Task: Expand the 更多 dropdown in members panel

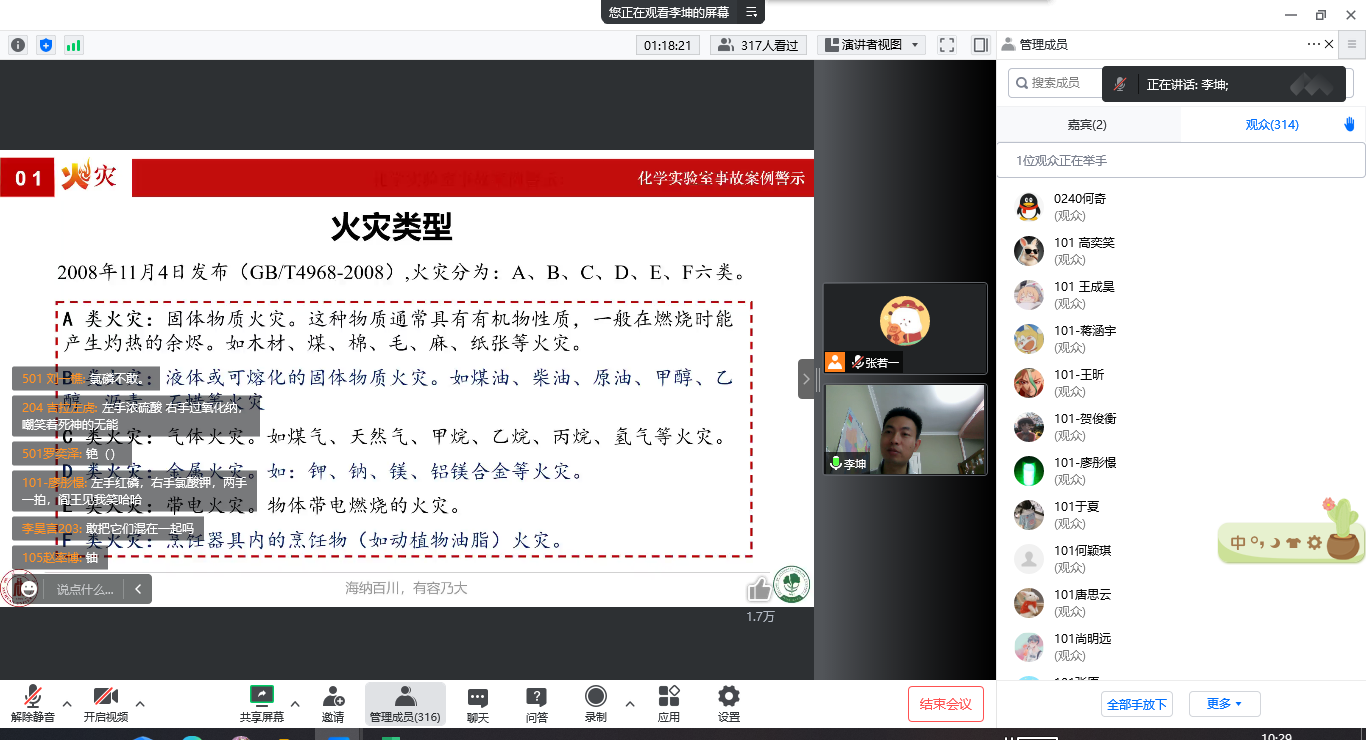Action: (1224, 704)
